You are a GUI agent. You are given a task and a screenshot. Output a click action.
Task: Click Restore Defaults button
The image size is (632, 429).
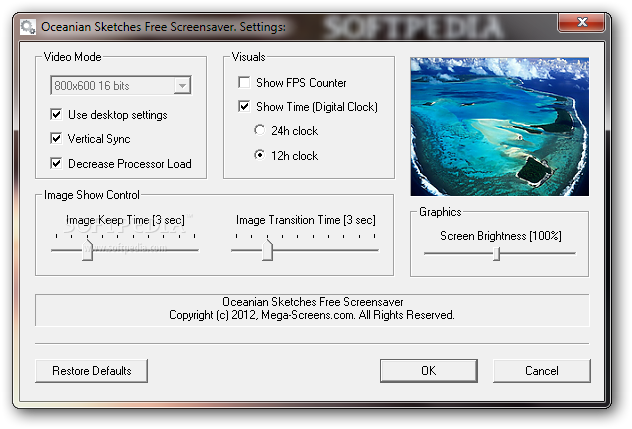click(91, 371)
